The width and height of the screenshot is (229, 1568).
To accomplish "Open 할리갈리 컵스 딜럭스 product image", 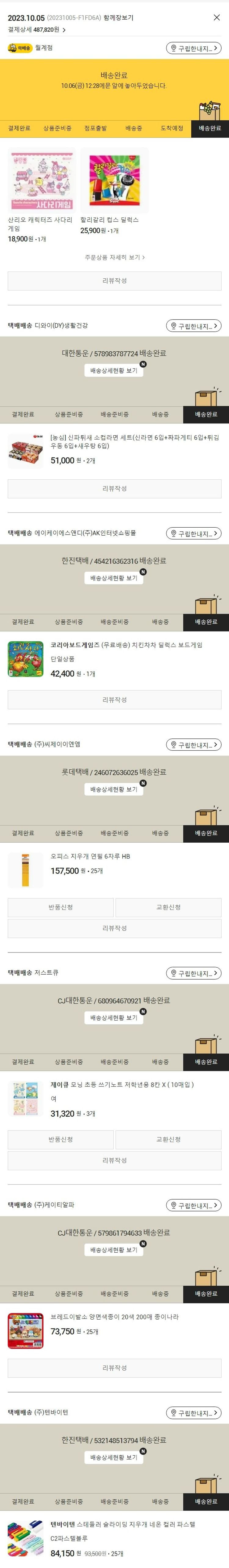I will pyautogui.click(x=114, y=181).
